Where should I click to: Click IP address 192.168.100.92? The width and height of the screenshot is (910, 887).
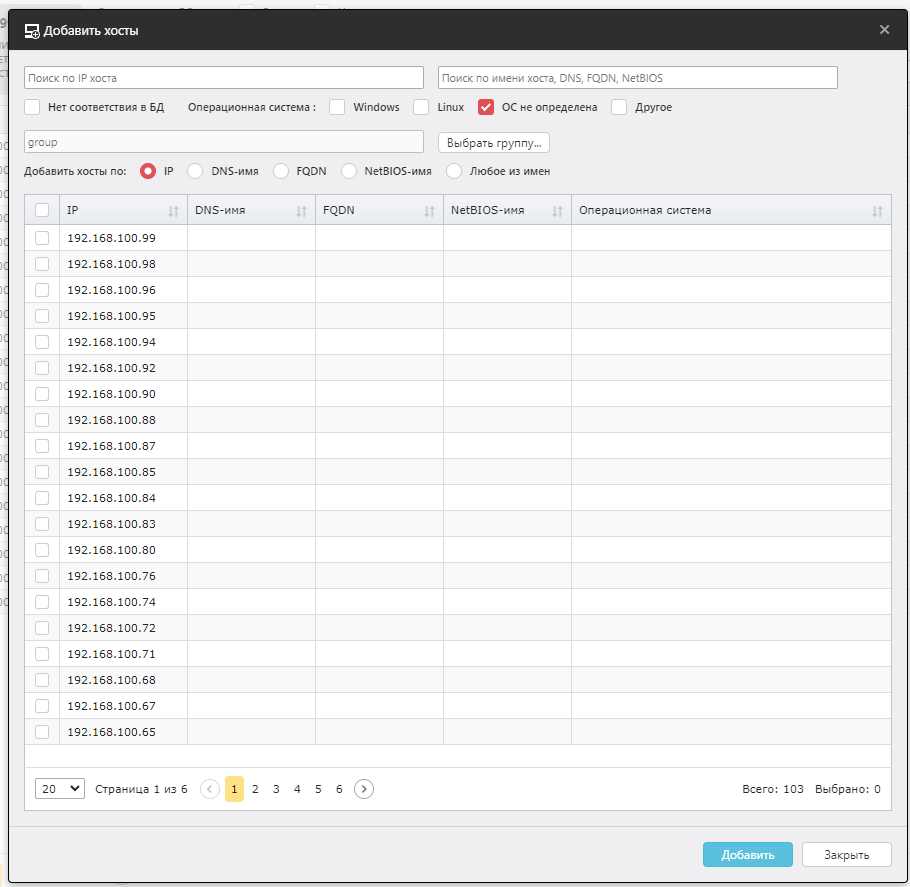(x=111, y=368)
